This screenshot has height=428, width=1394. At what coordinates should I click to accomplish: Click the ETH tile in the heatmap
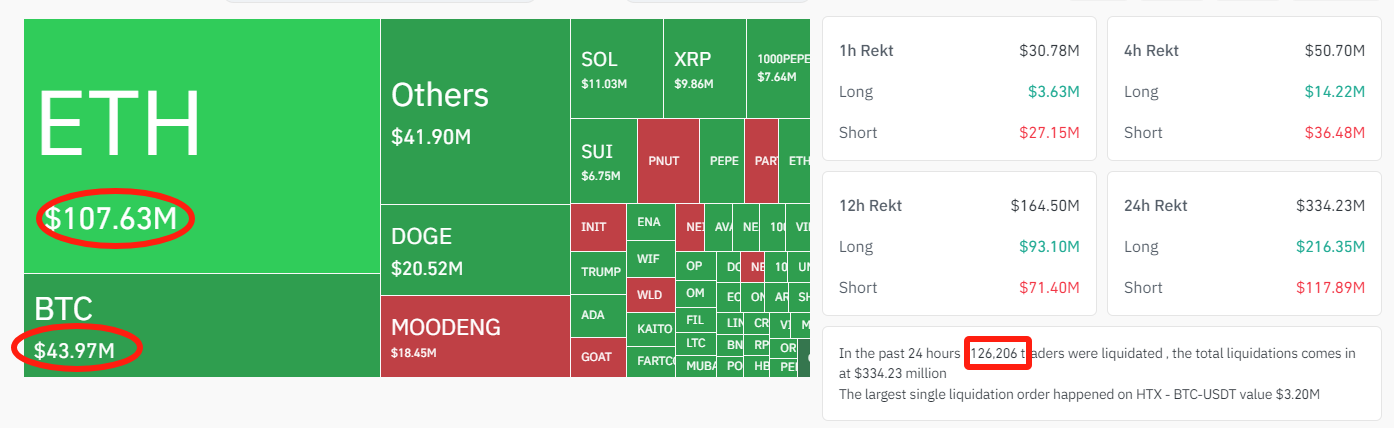point(200,145)
